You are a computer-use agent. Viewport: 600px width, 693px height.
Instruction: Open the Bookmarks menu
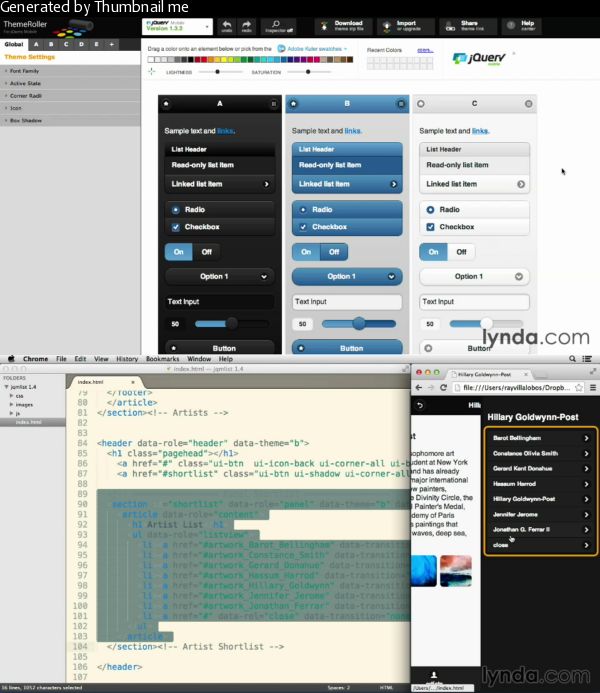coord(163,359)
